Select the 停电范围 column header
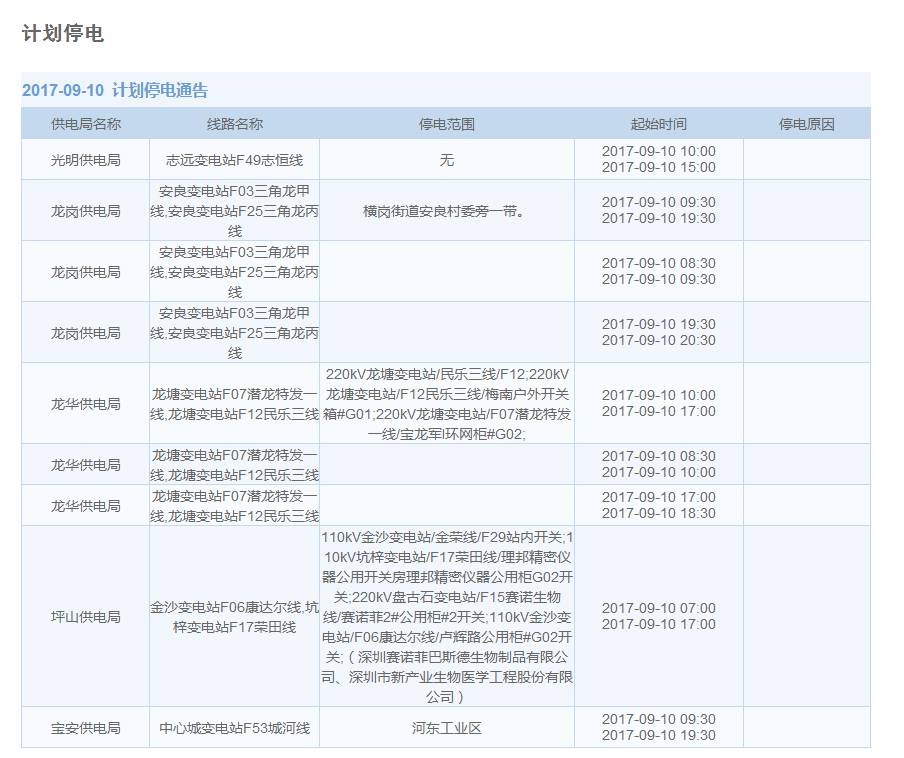Image resolution: width=904 pixels, height=758 pixels. [x=446, y=124]
